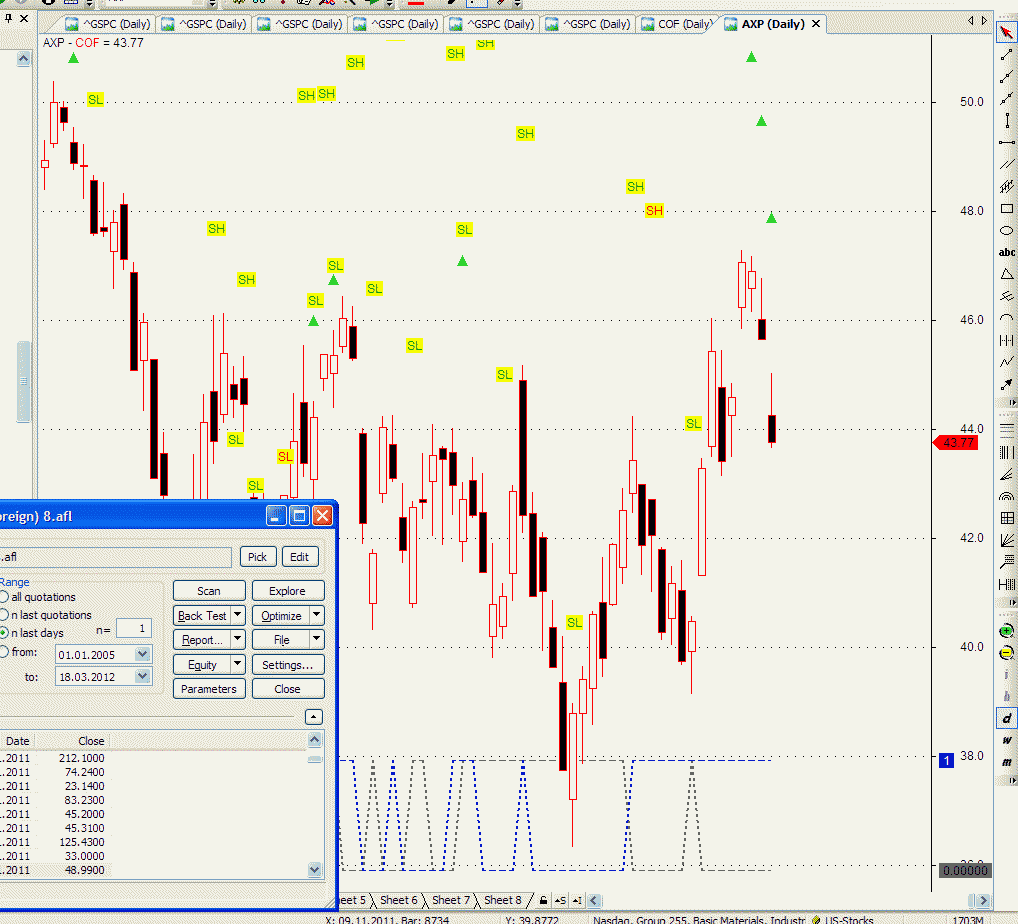
Task: Switch to Sheet 6 tab
Action: tap(398, 900)
